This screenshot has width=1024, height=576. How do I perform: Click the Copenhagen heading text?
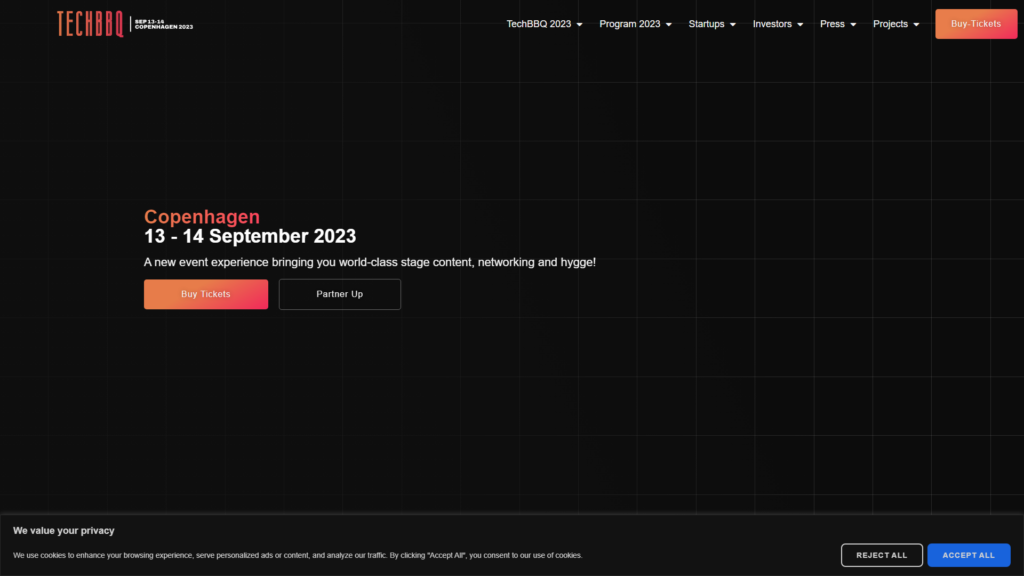(x=202, y=217)
